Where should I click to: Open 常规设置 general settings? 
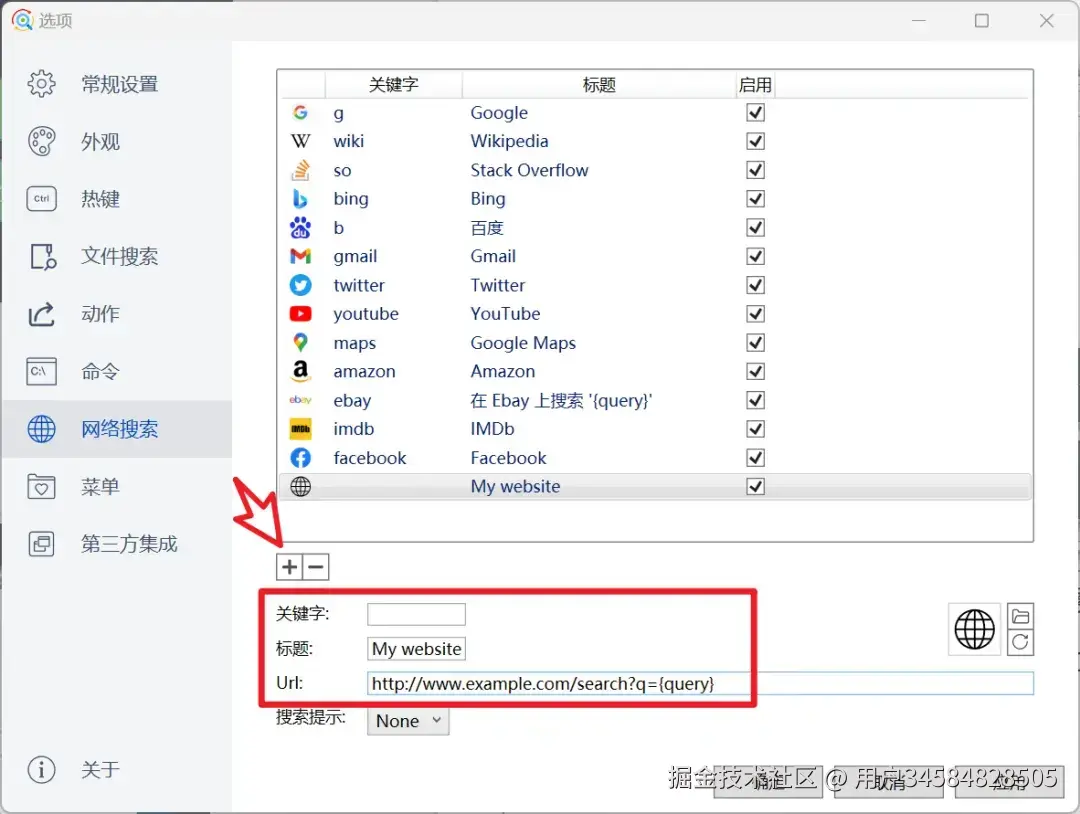tap(117, 84)
